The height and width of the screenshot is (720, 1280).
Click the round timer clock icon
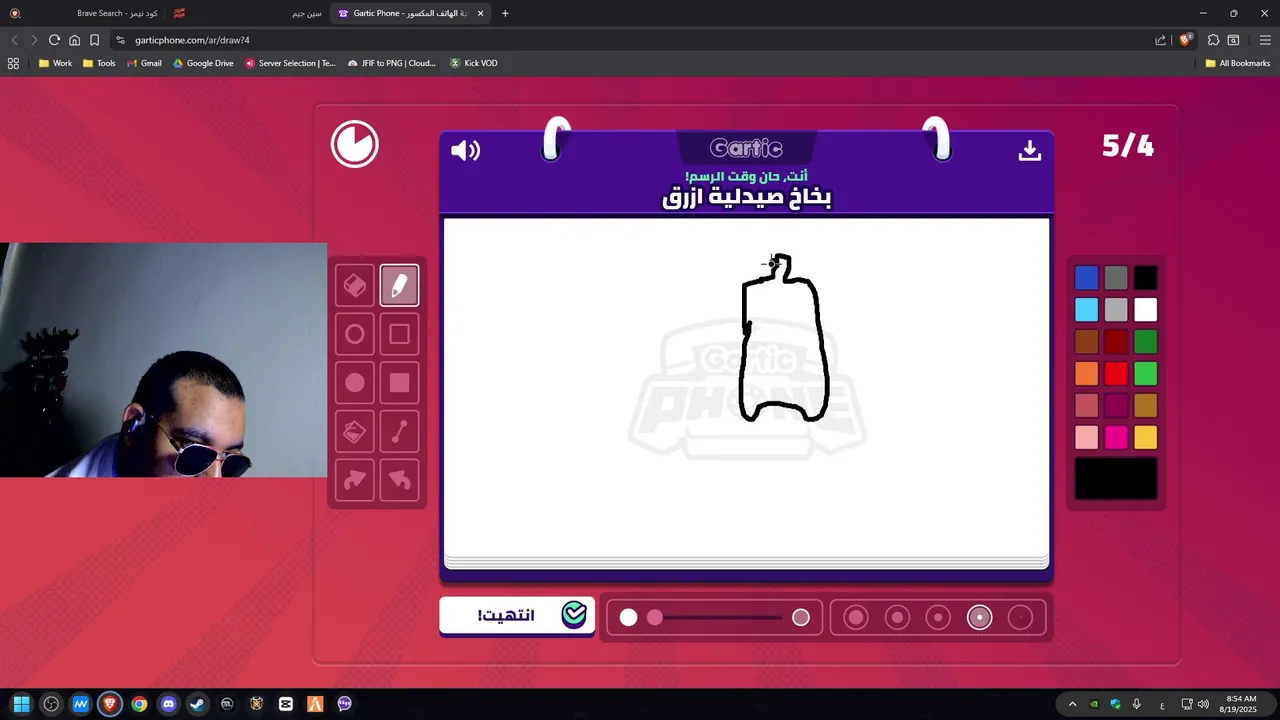click(x=355, y=145)
